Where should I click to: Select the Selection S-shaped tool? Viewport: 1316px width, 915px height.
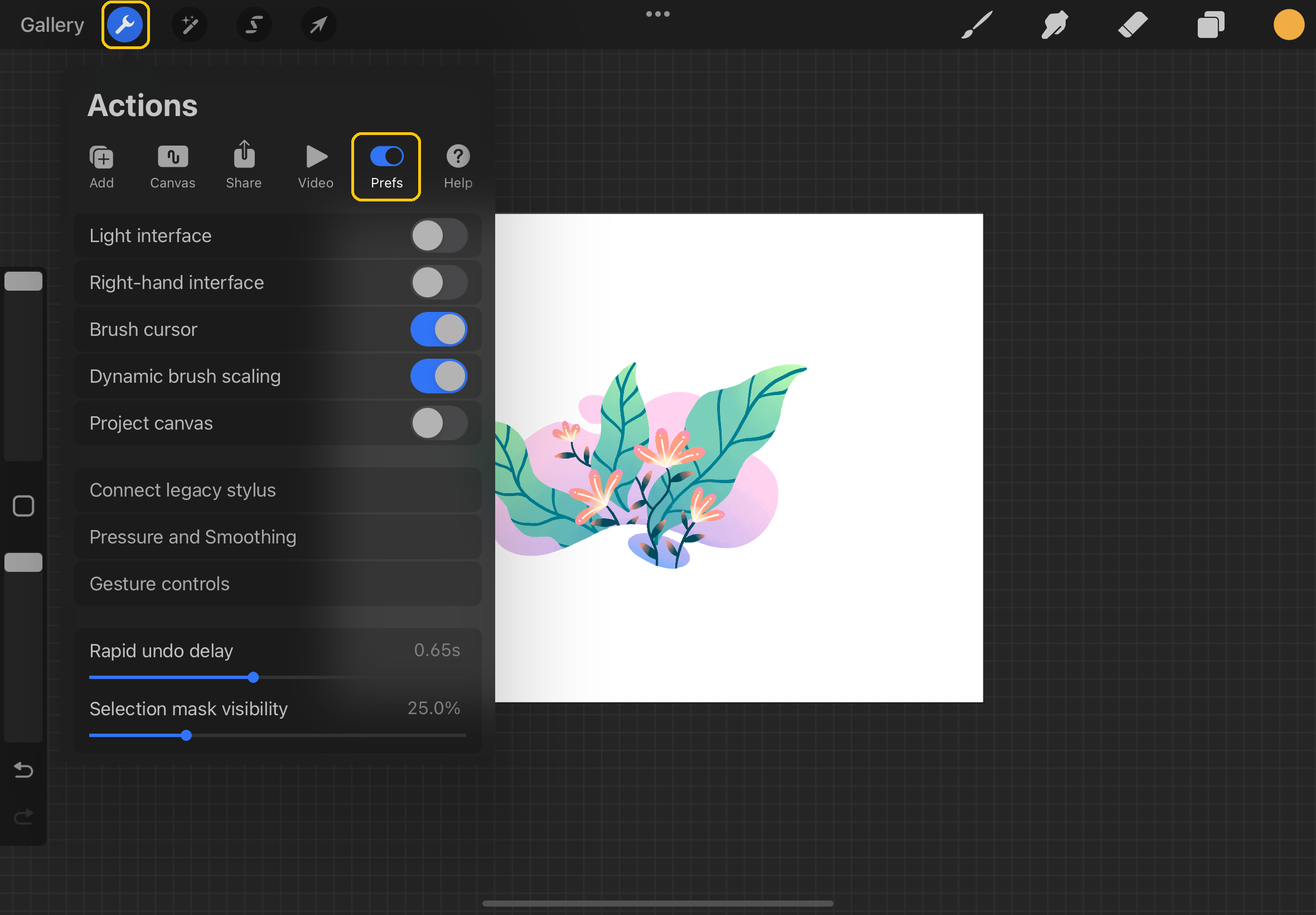pyautogui.click(x=254, y=25)
